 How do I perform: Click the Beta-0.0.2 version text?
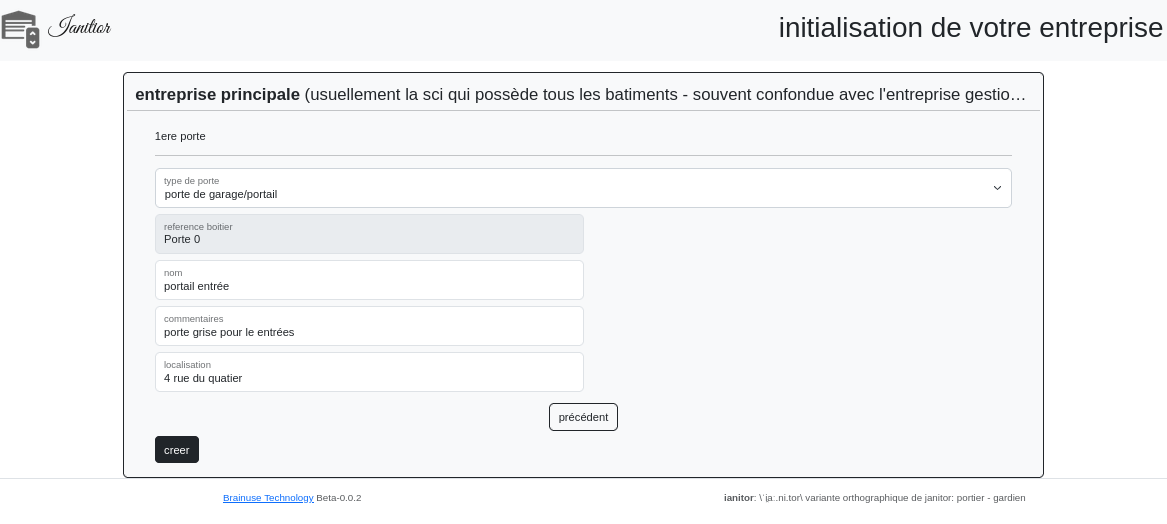(x=339, y=498)
